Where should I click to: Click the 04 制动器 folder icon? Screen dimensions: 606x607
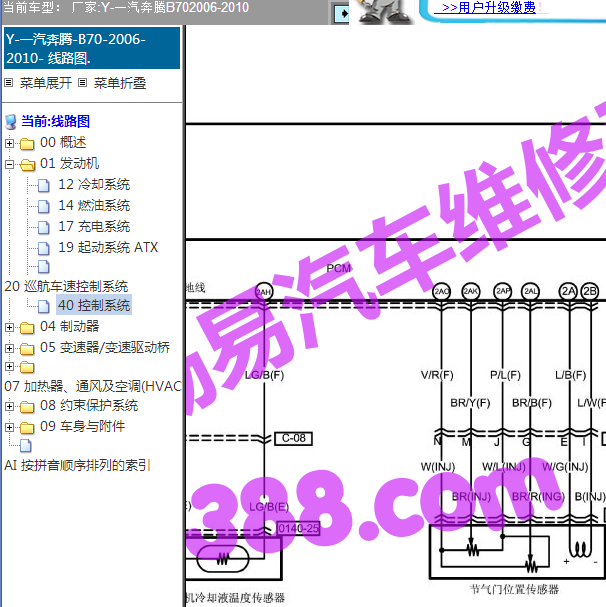(27, 328)
